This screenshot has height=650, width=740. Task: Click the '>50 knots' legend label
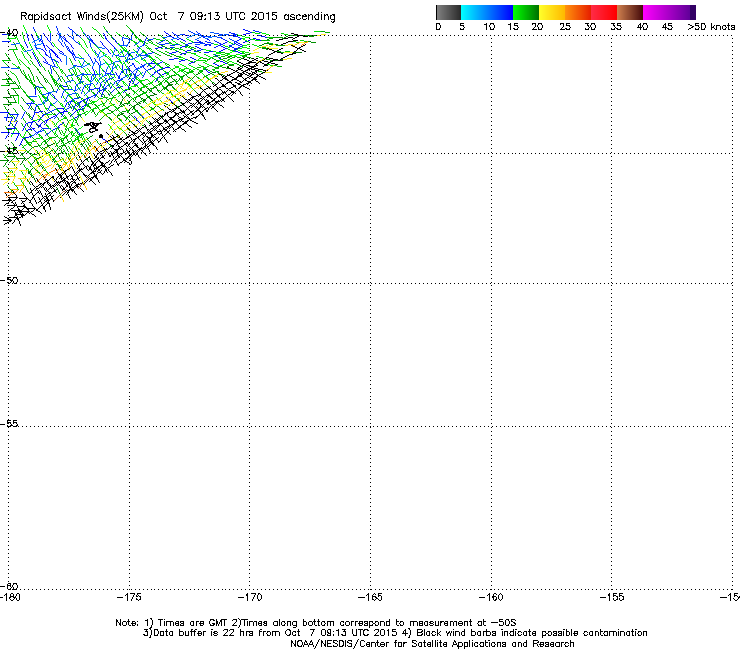(x=711, y=27)
